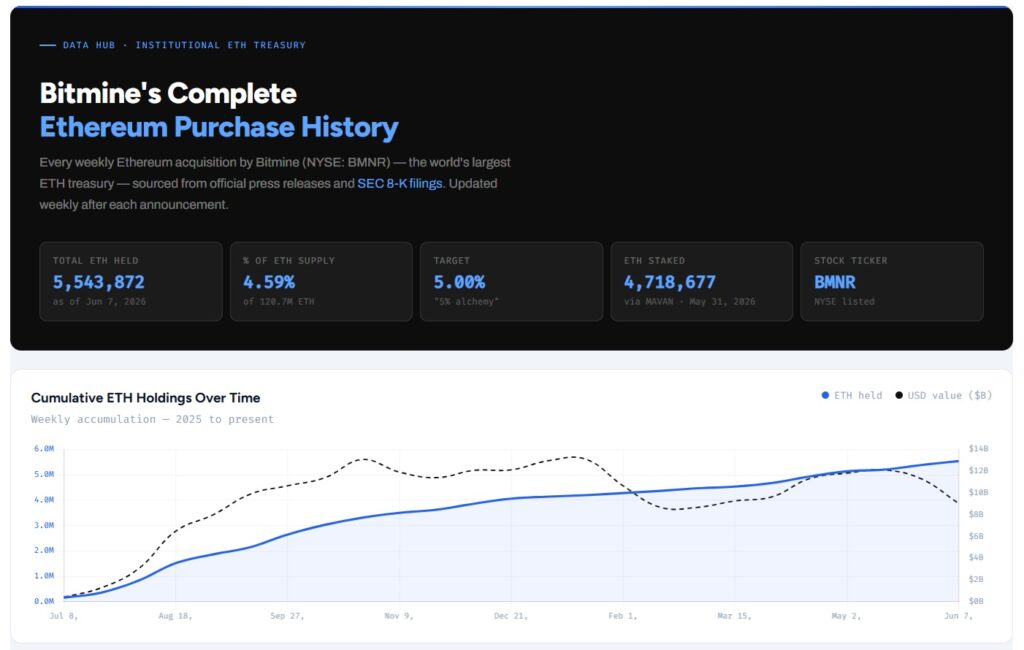Click the 'Bitmine's Complete' heading line

coord(168,93)
